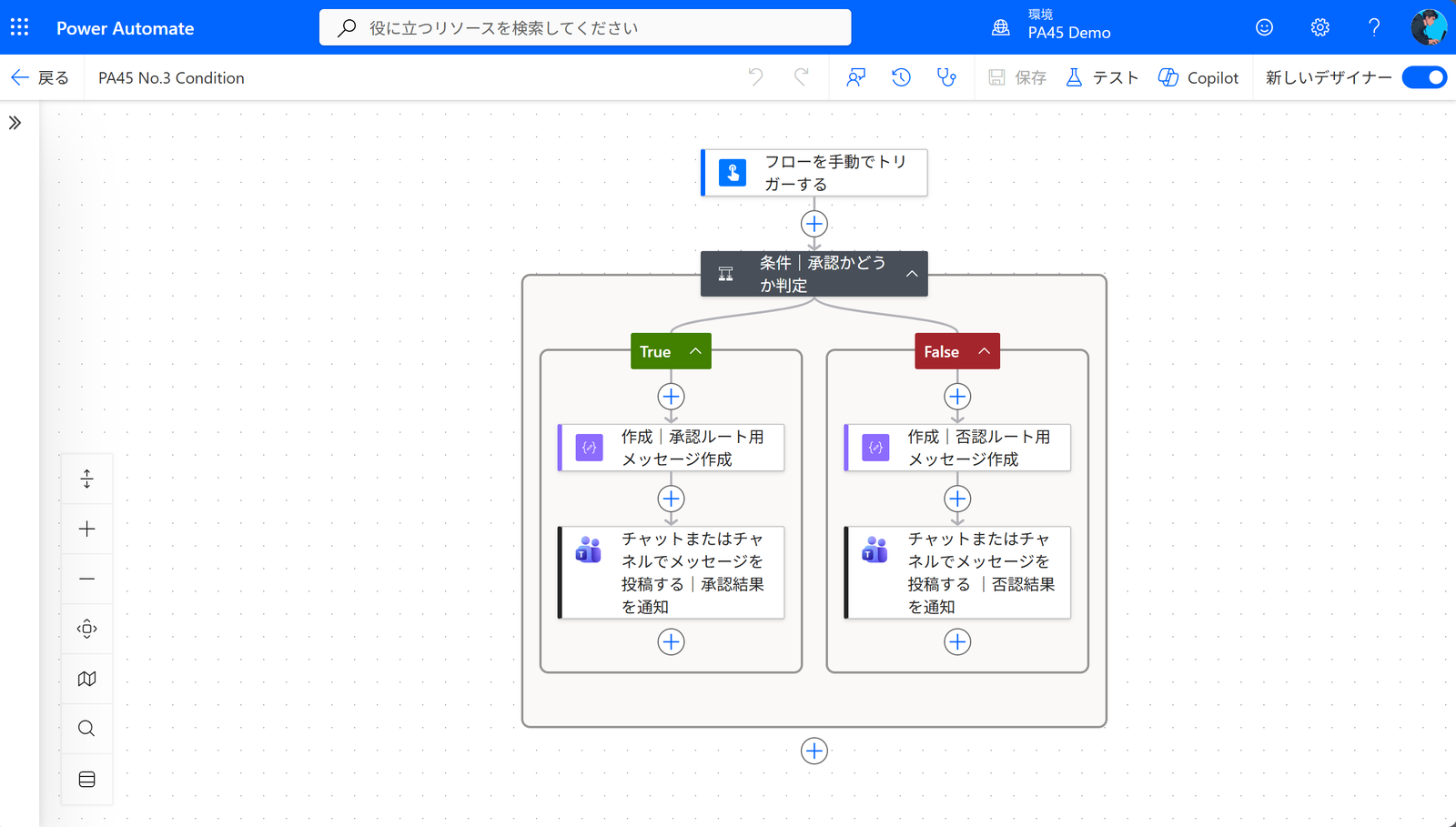Collapse the True branch chevron
This screenshot has width=1456, height=827.
click(x=695, y=351)
